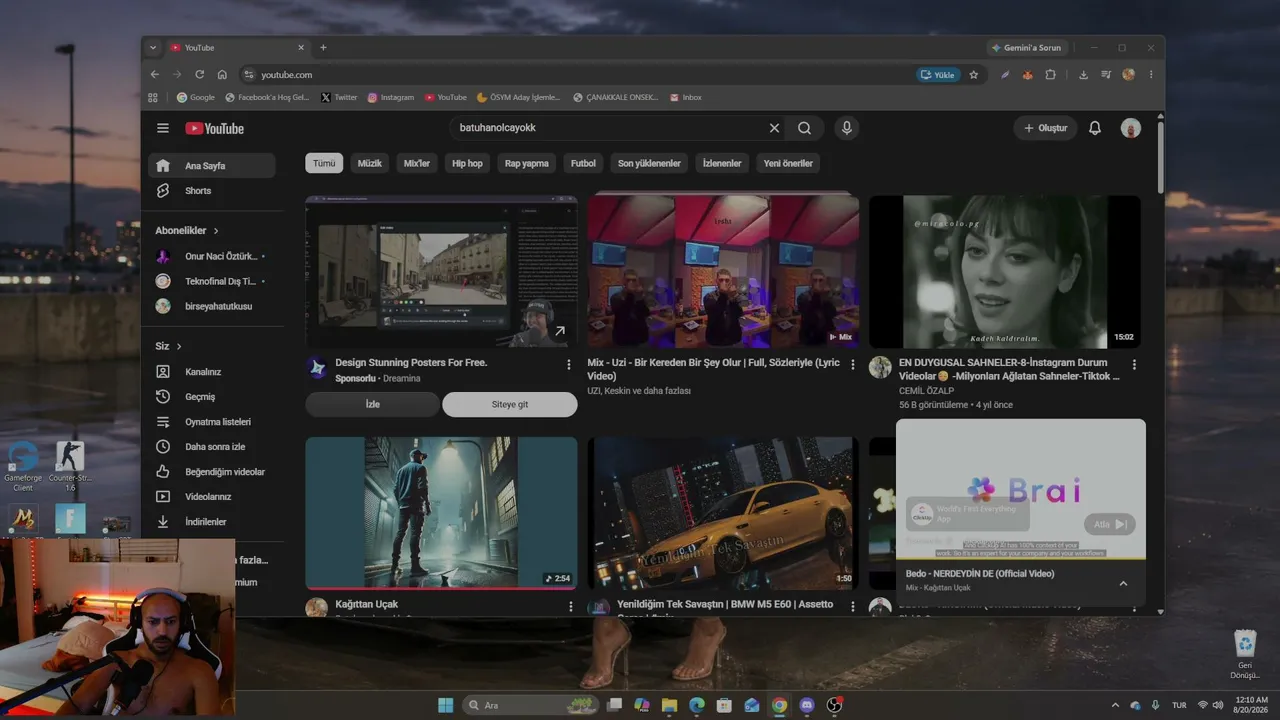The height and width of the screenshot is (720, 1280).
Task: Start voice search with the microphone icon
Action: tap(847, 128)
